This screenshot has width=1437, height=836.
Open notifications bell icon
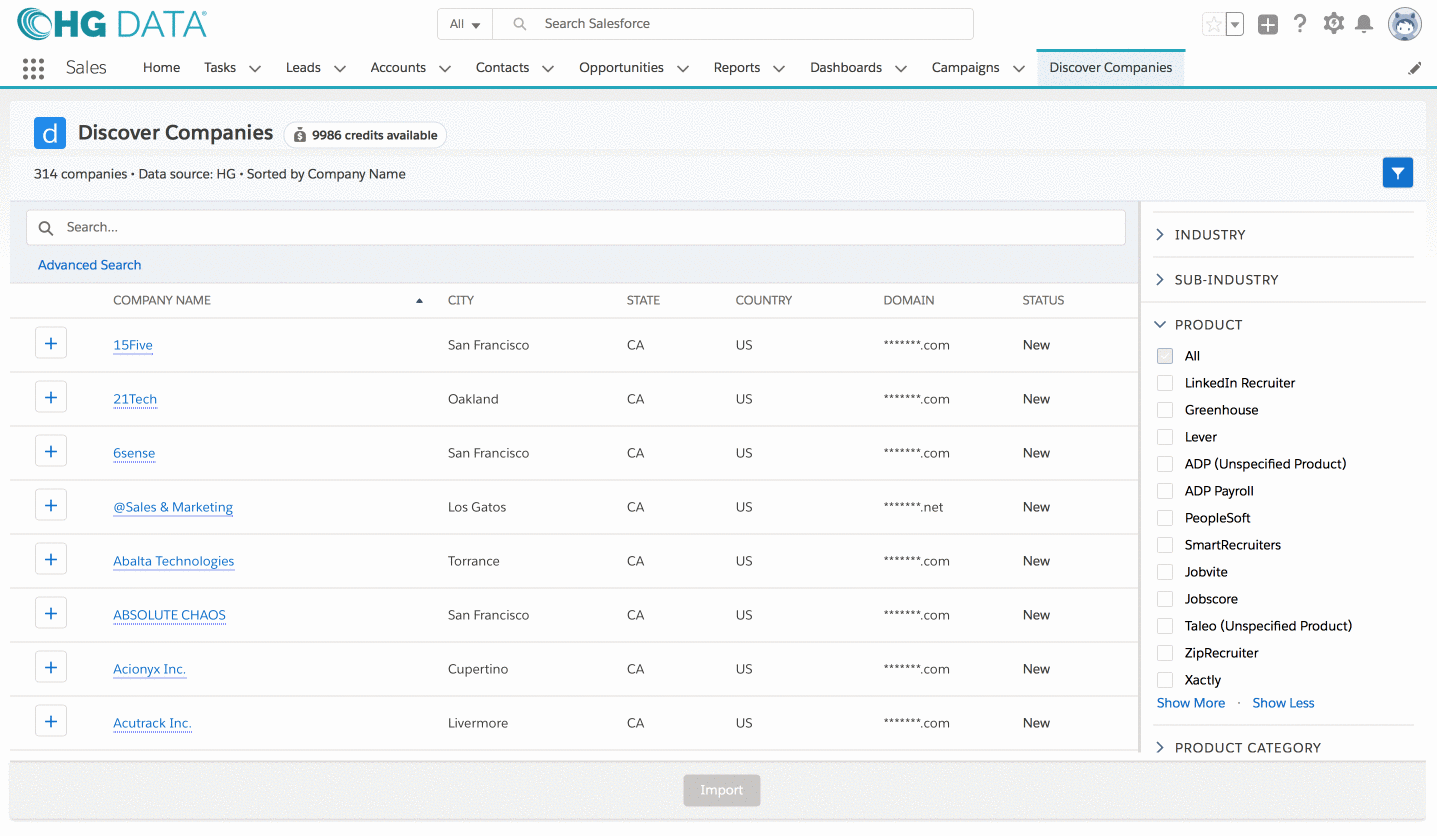point(1363,24)
